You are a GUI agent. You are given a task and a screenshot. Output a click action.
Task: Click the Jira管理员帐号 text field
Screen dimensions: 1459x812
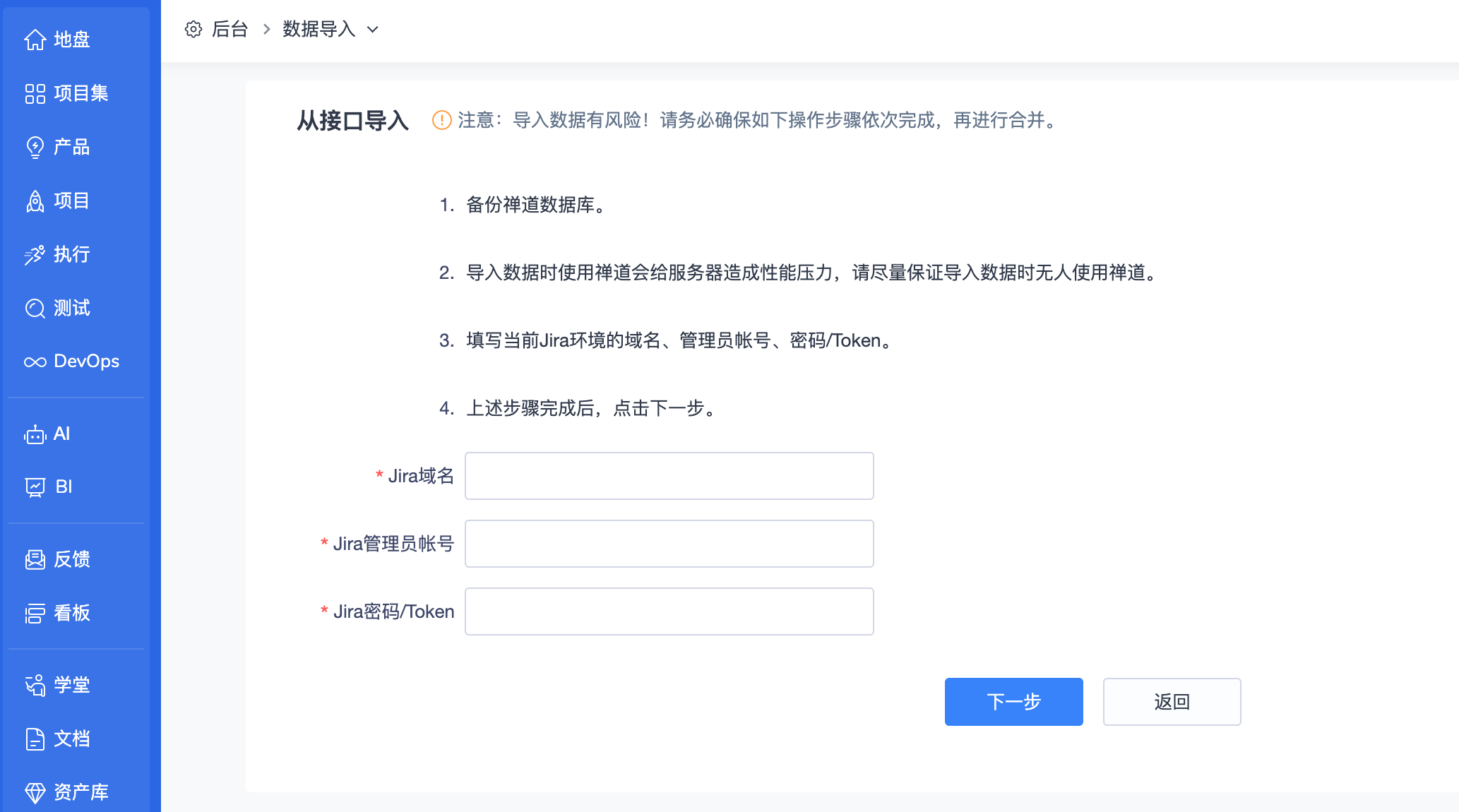coord(669,544)
